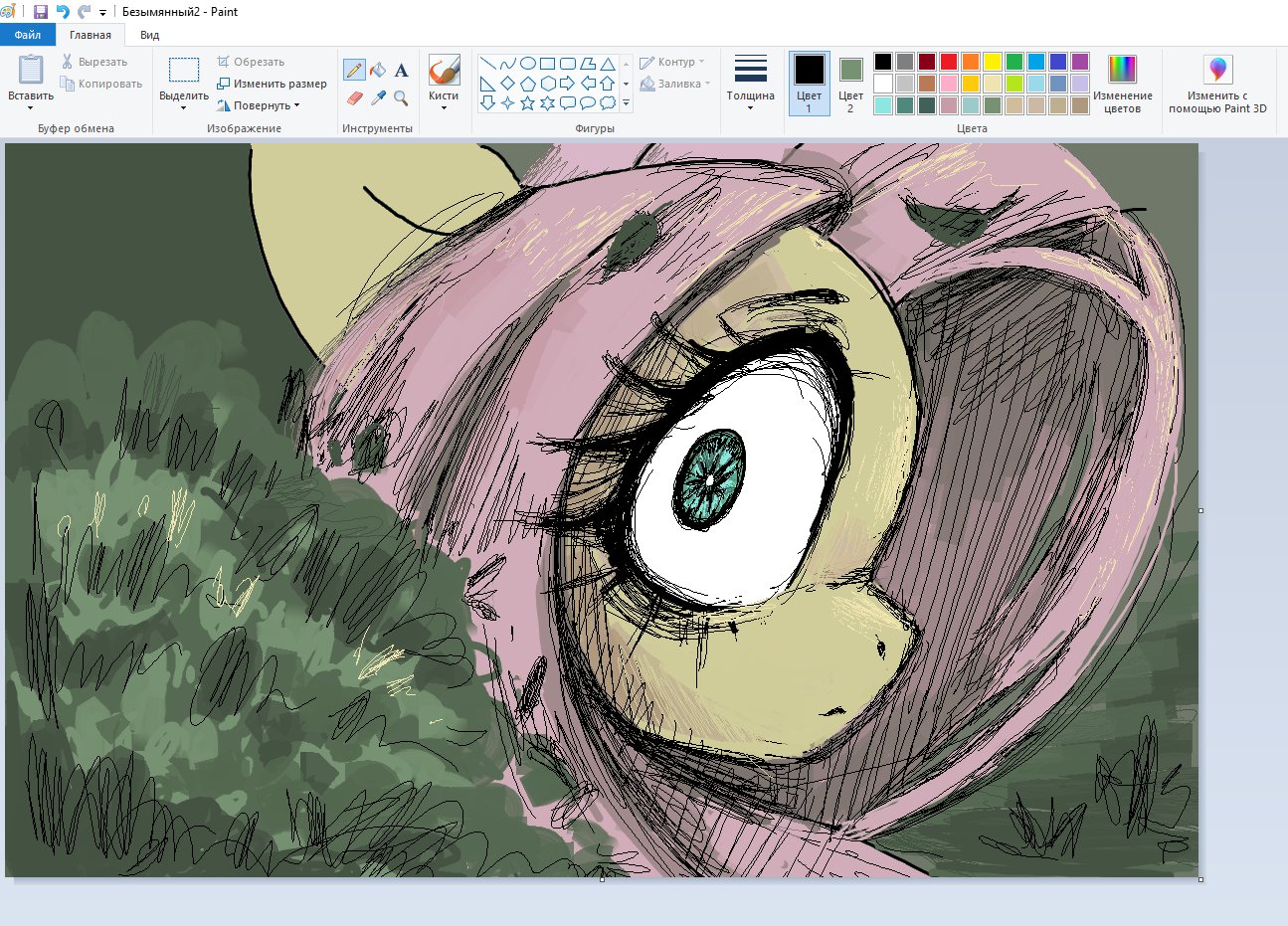Choose the Curve shape

point(507,65)
